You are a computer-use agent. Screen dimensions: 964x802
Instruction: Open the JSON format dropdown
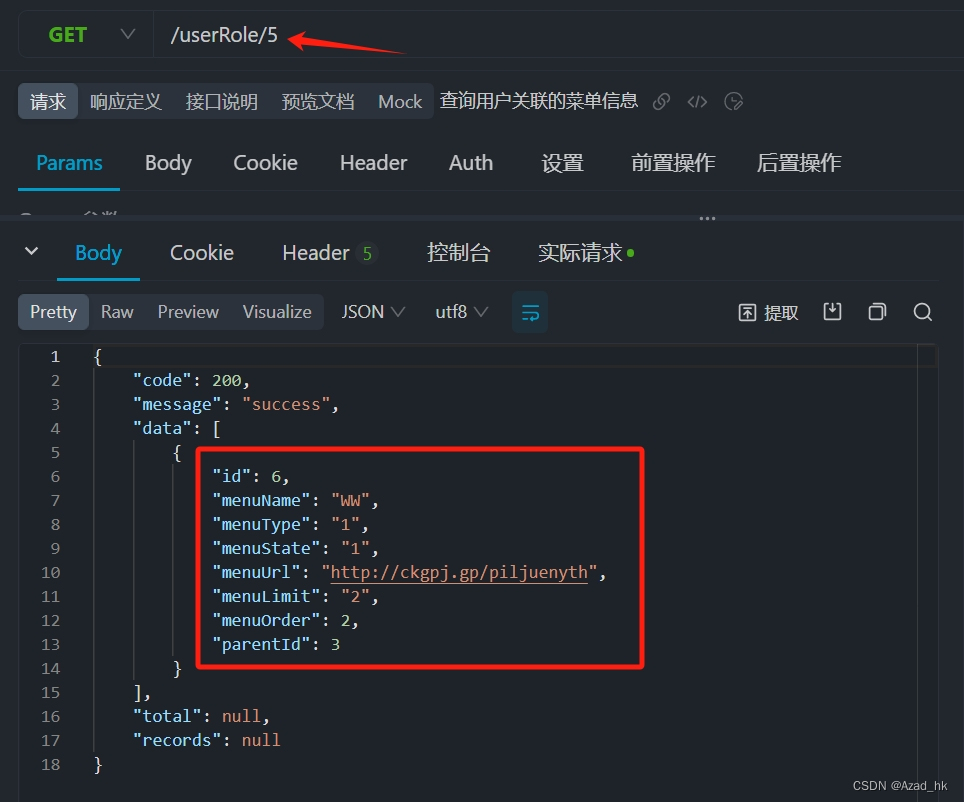pos(371,311)
